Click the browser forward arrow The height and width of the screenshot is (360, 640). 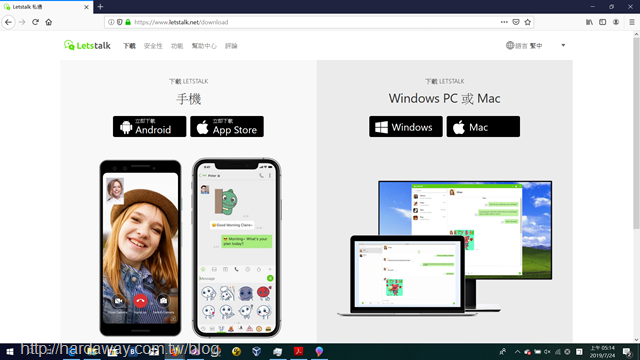point(22,22)
